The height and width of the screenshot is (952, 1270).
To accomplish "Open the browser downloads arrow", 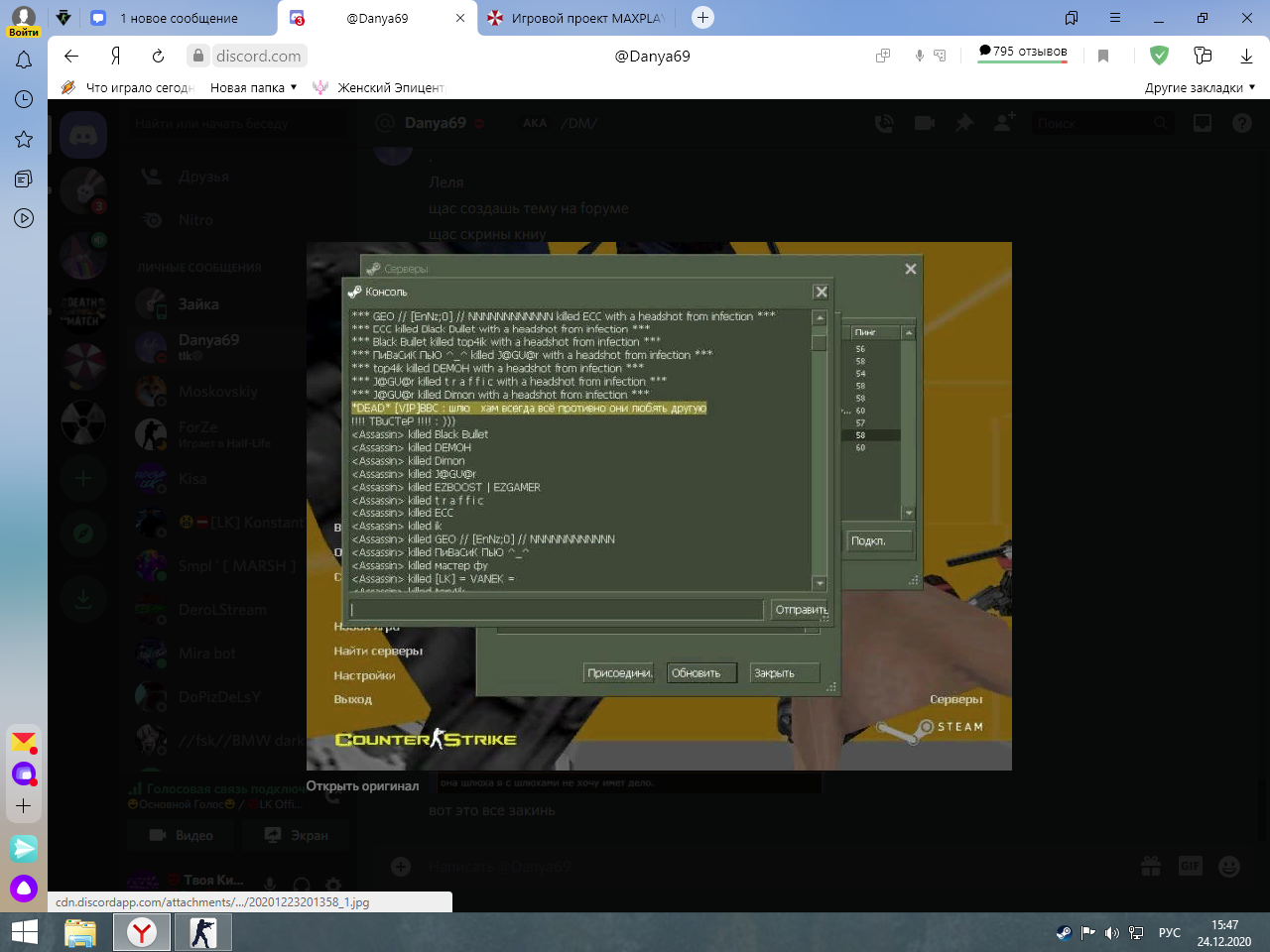I will [x=1246, y=56].
